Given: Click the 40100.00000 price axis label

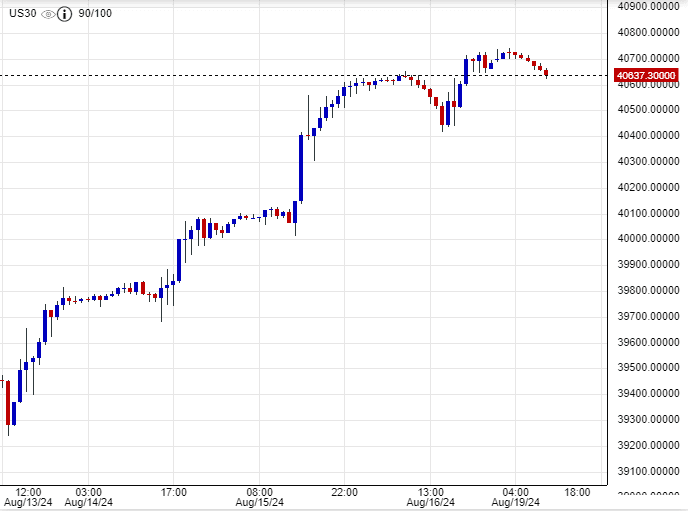Looking at the screenshot, I should point(648,213).
